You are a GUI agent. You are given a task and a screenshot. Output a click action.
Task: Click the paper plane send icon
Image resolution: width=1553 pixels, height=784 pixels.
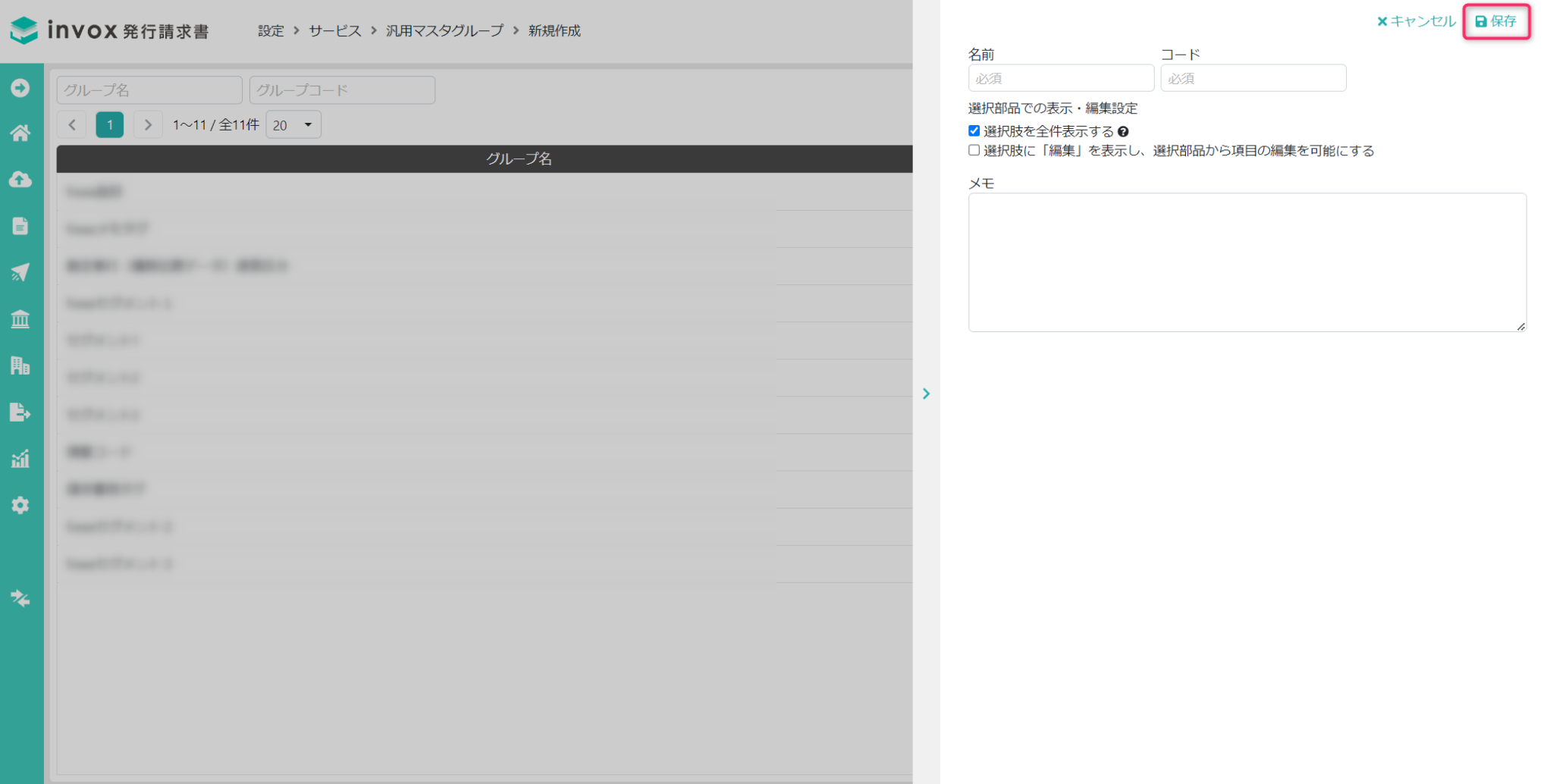(20, 272)
